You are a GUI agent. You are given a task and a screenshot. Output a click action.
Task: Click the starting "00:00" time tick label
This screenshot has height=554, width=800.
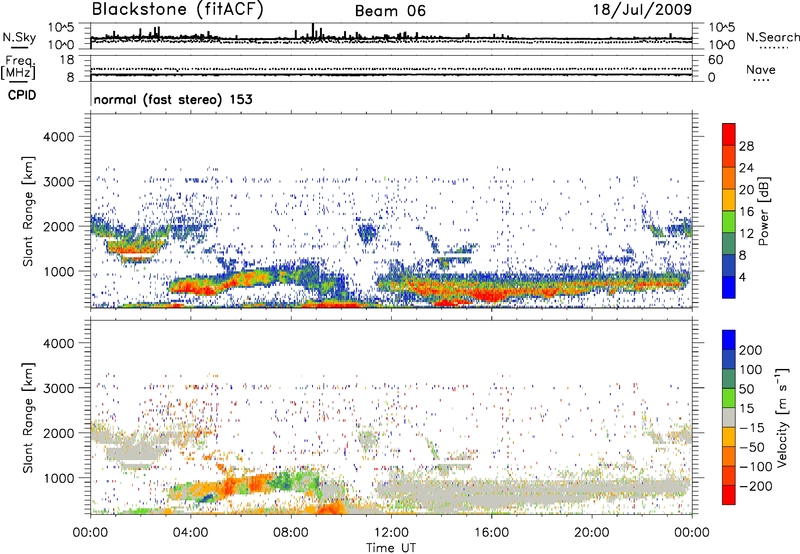pyautogui.click(x=90, y=533)
